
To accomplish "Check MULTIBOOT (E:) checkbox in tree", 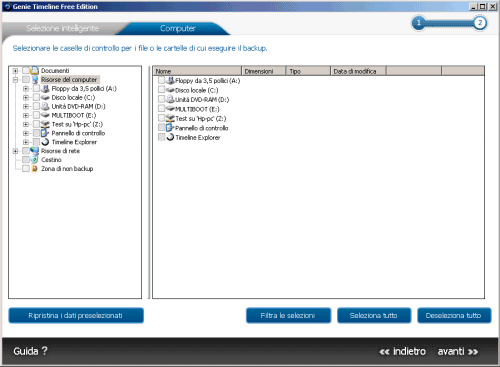I will click(36, 115).
